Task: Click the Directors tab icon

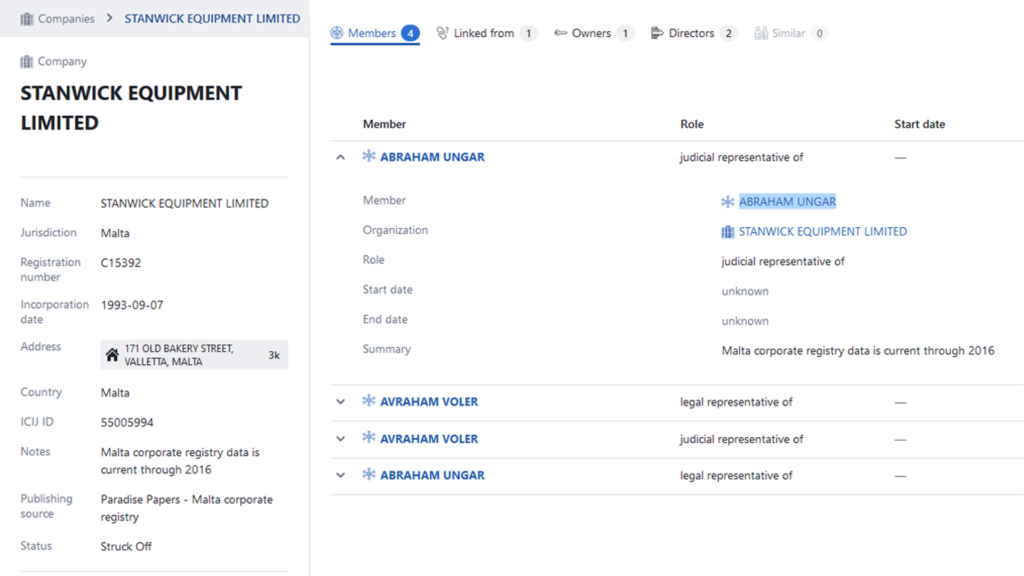Action: pyautogui.click(x=657, y=33)
